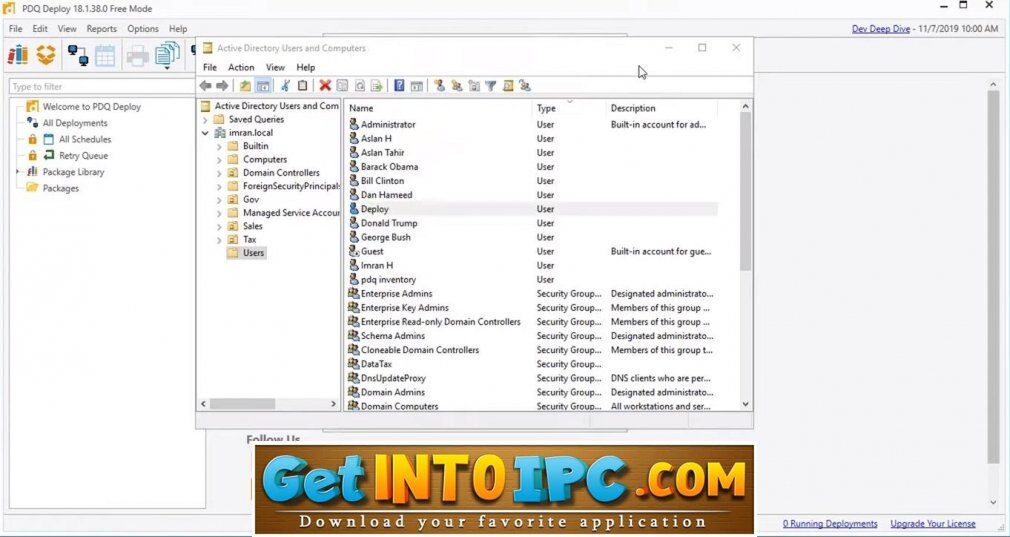Open the Reports menu in PDQ Deploy

(102, 29)
